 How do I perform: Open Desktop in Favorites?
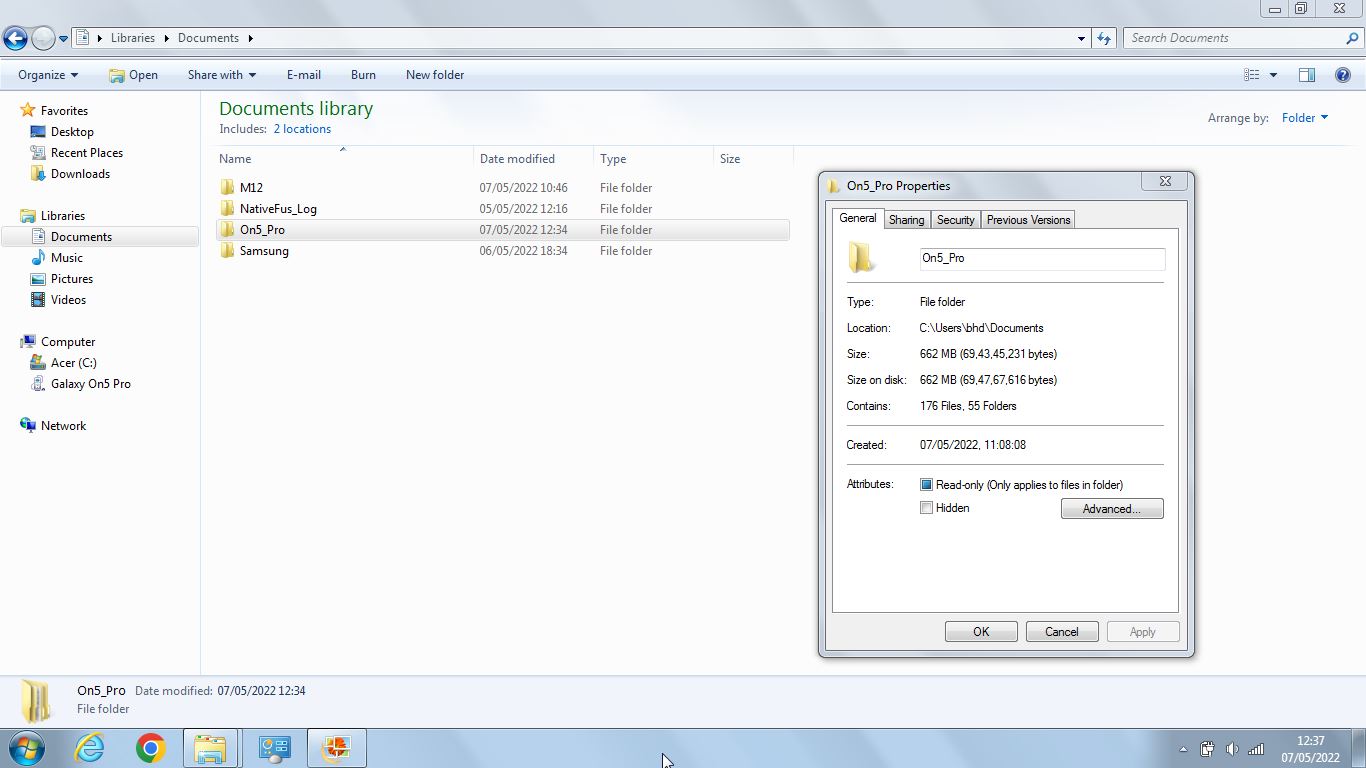coord(72,132)
